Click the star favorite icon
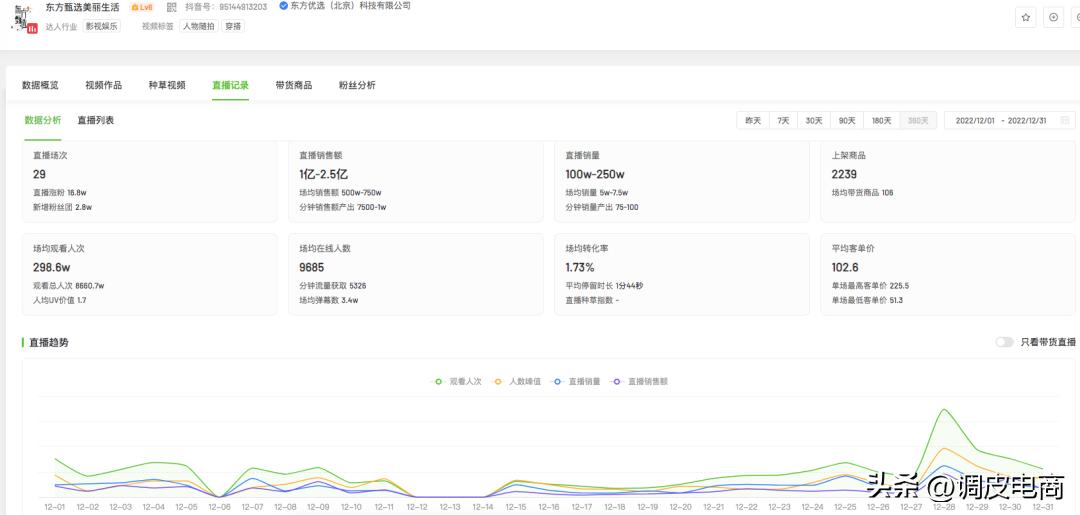 1026,17
